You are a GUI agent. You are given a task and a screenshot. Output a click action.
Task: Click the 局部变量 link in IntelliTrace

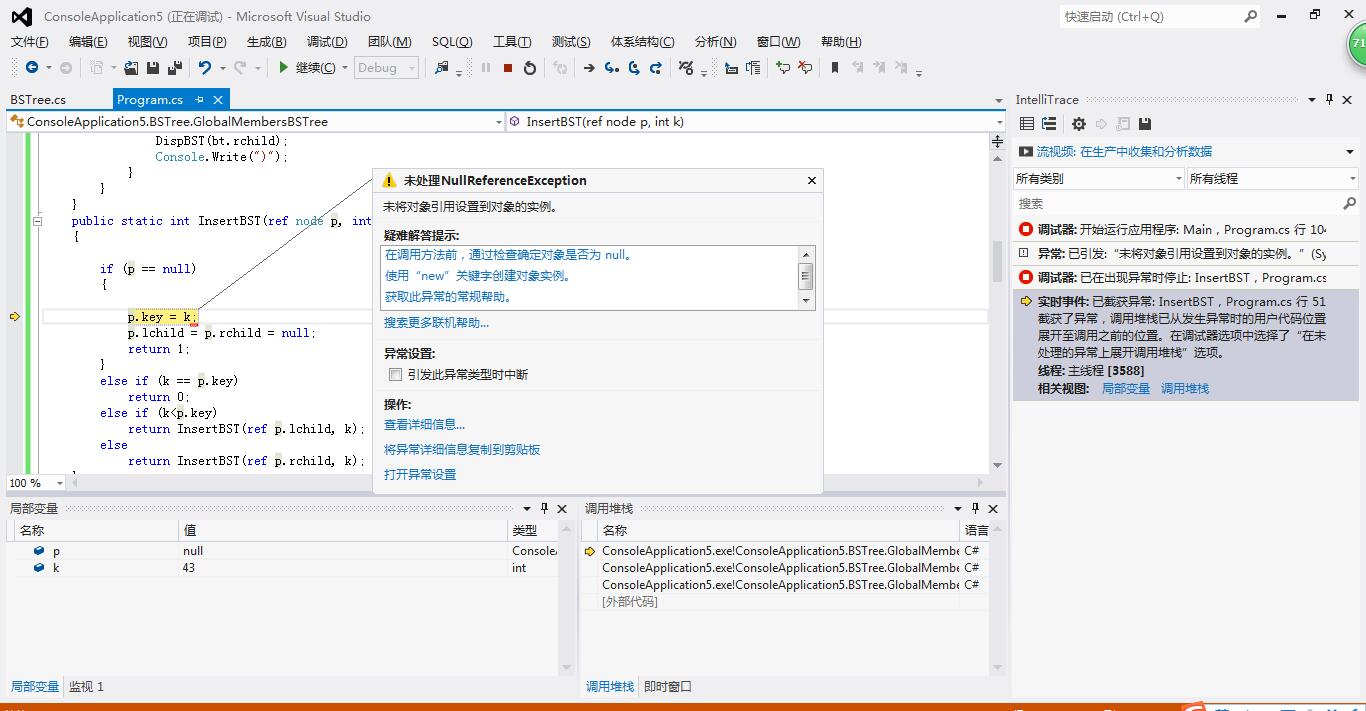coord(1126,389)
